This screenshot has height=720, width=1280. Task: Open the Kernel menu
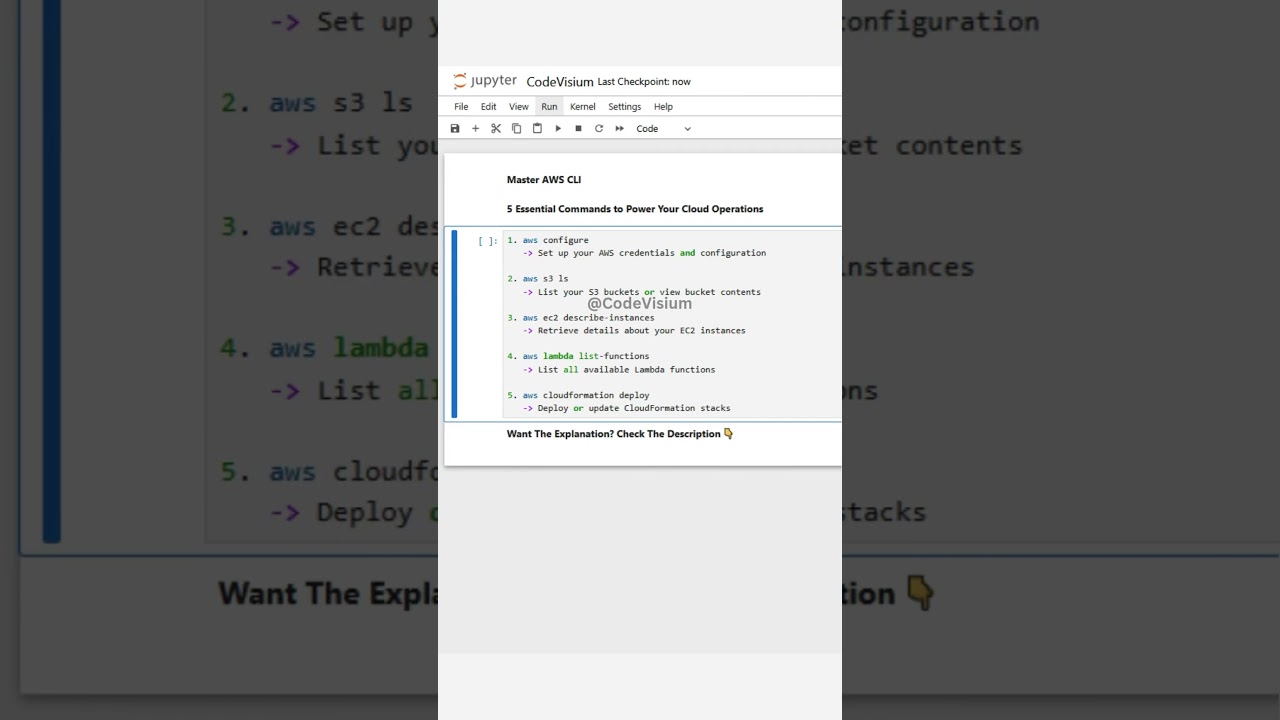(582, 106)
